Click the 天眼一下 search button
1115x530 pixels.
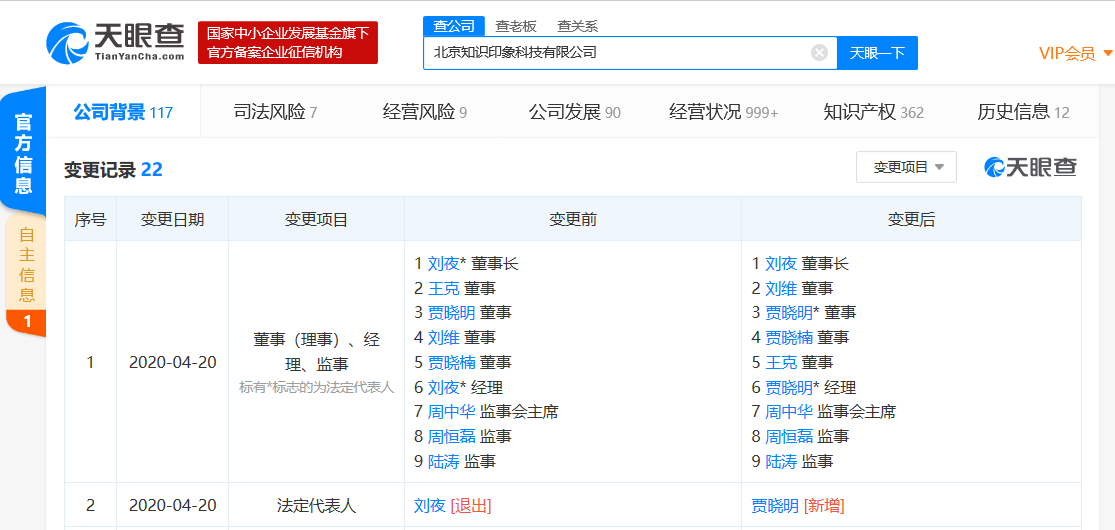point(877,53)
